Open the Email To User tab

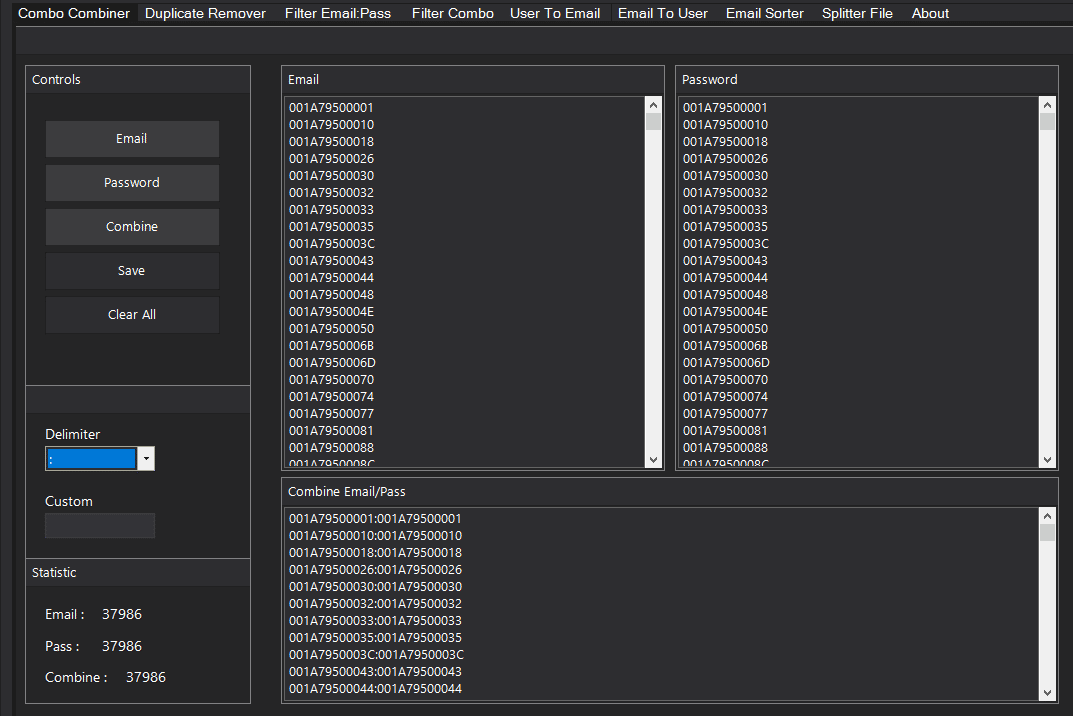pos(662,13)
